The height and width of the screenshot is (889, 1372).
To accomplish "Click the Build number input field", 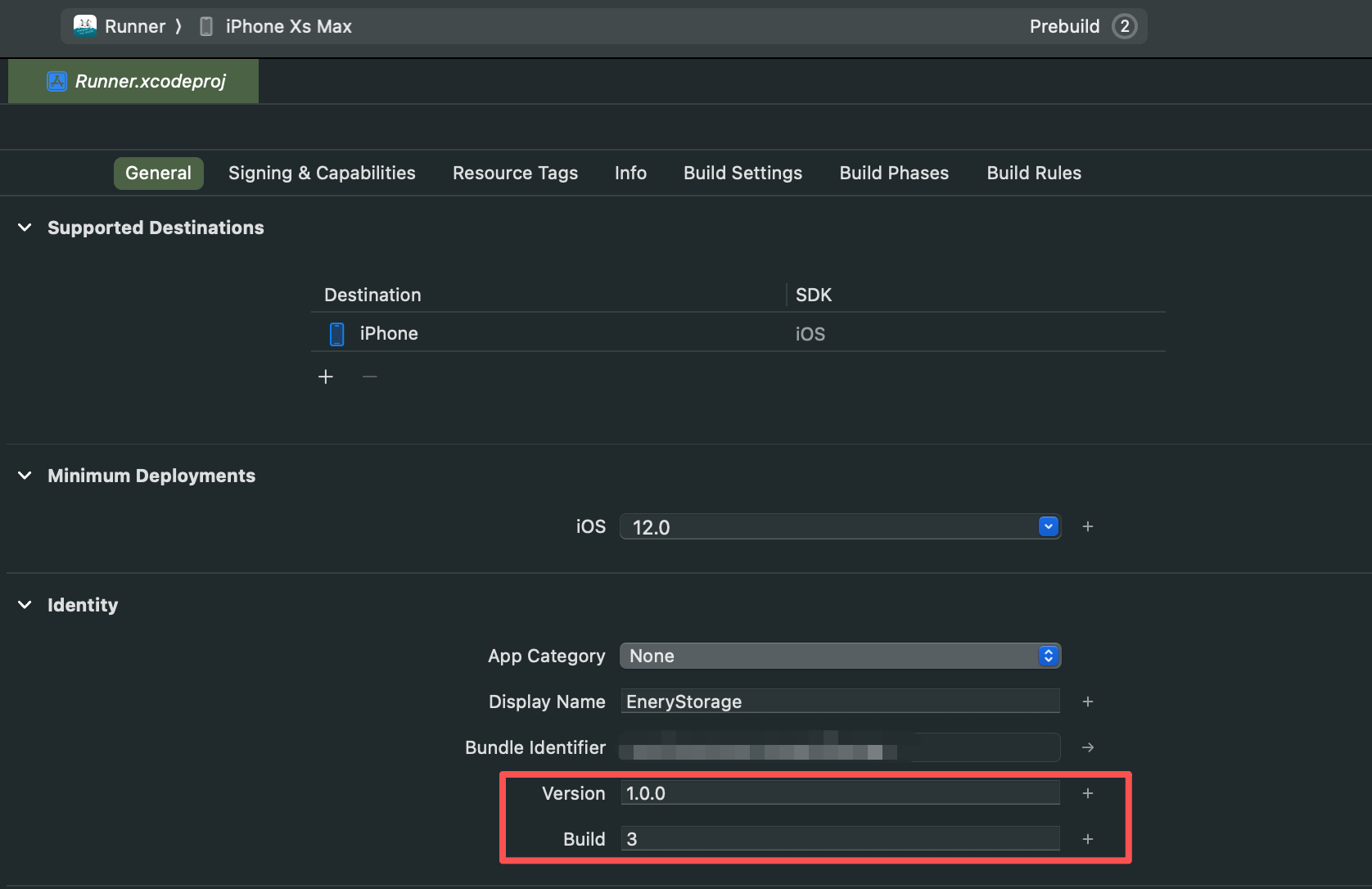I will tap(840, 839).
